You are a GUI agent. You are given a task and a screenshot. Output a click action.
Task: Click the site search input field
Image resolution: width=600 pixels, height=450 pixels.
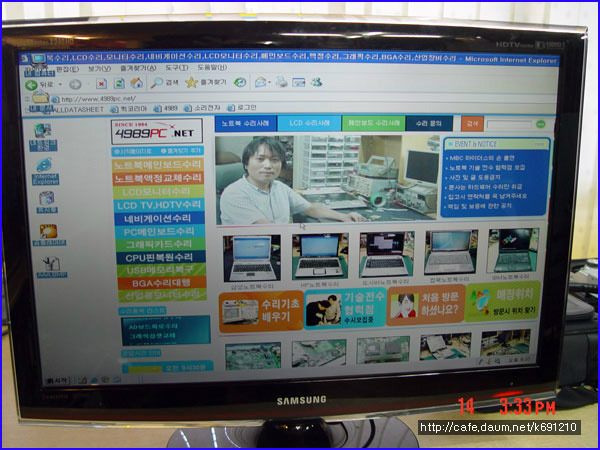[509, 124]
